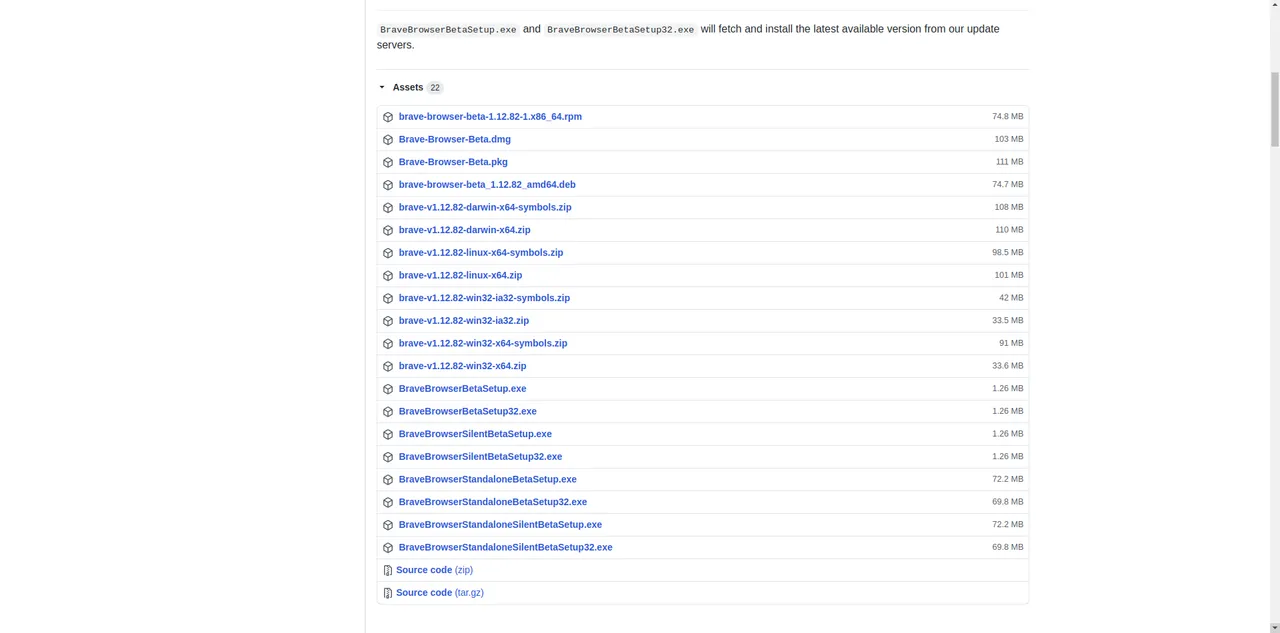Download brave-browser-beta-1.12.82-1.x86_64.rpm

pos(490,117)
